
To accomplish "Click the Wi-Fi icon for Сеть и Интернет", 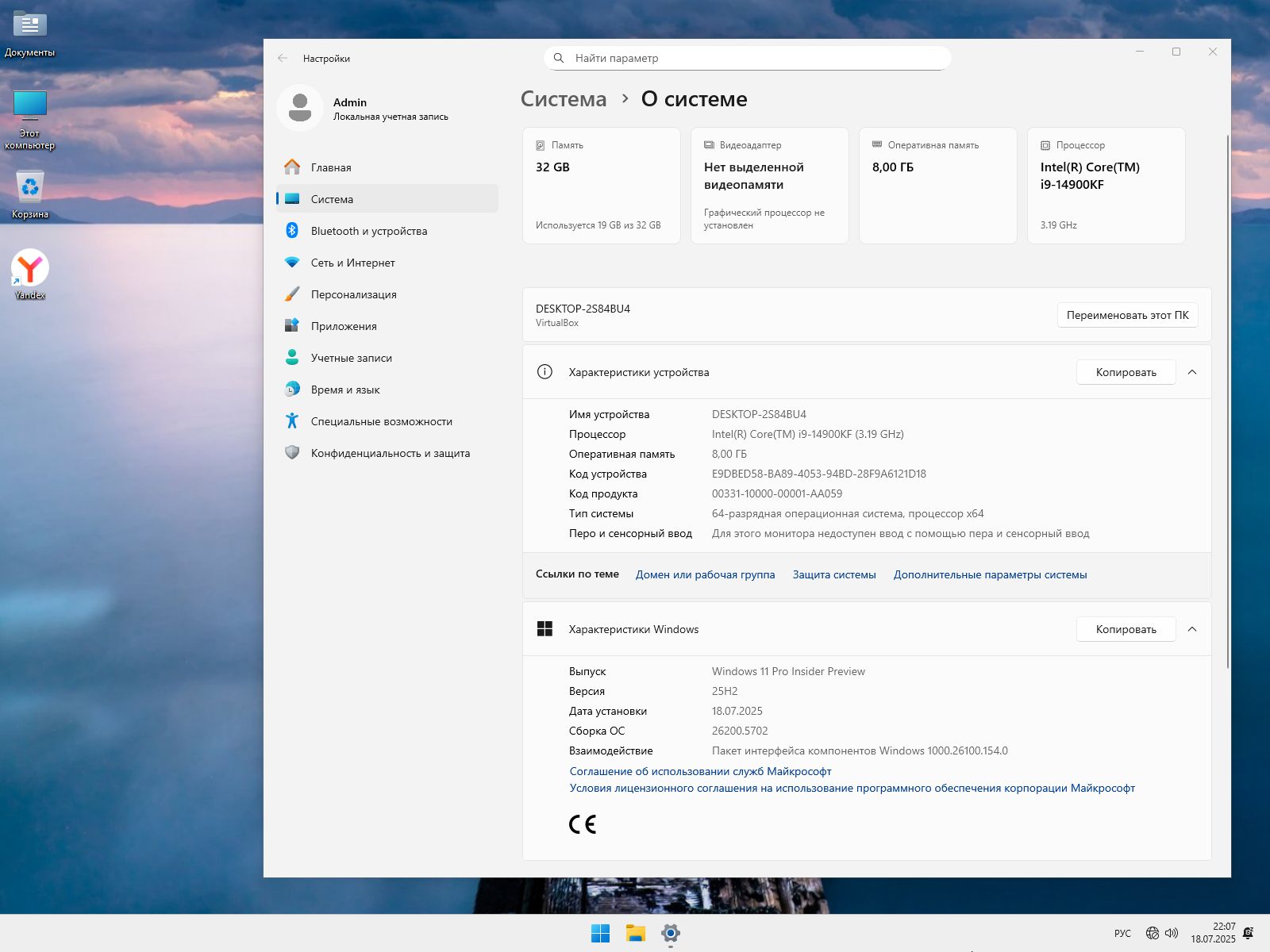I will [292, 263].
